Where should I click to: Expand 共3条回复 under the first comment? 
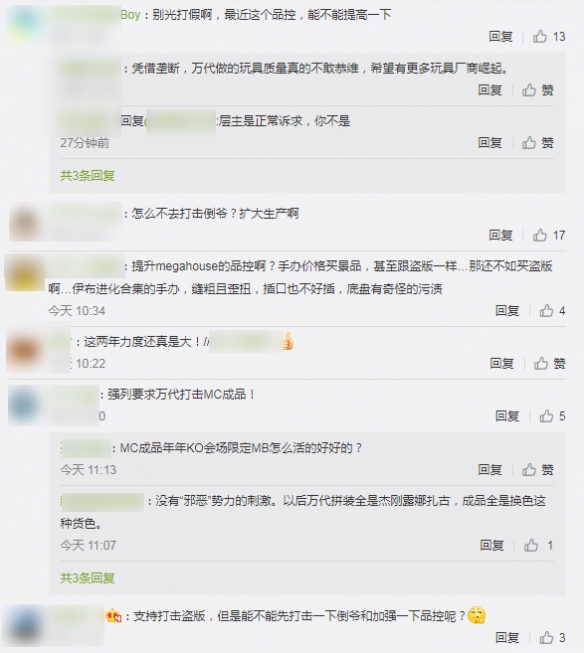click(87, 176)
